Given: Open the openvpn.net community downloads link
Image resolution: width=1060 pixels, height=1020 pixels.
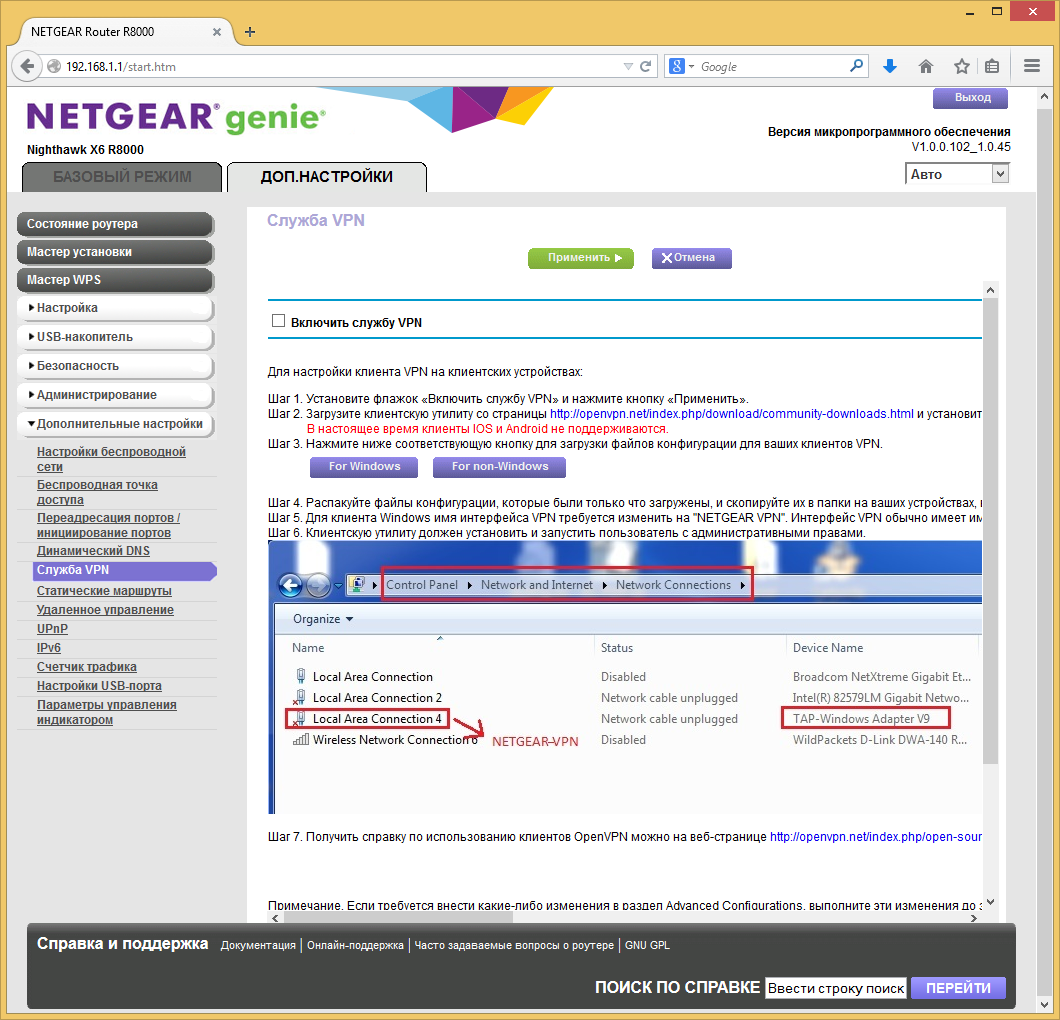Looking at the screenshot, I should tap(731, 414).
